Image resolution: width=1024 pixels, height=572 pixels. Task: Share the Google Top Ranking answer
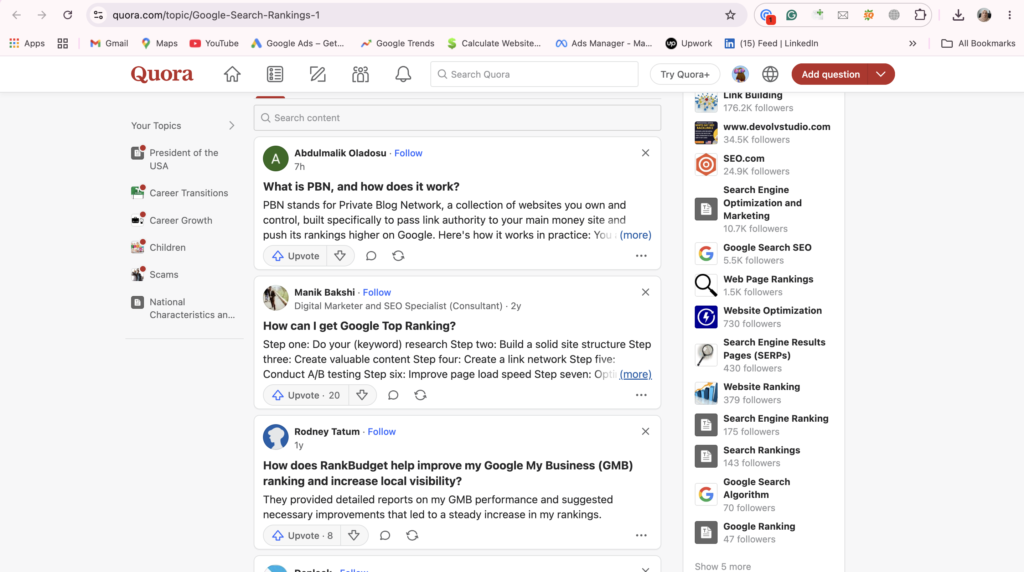[x=421, y=395]
